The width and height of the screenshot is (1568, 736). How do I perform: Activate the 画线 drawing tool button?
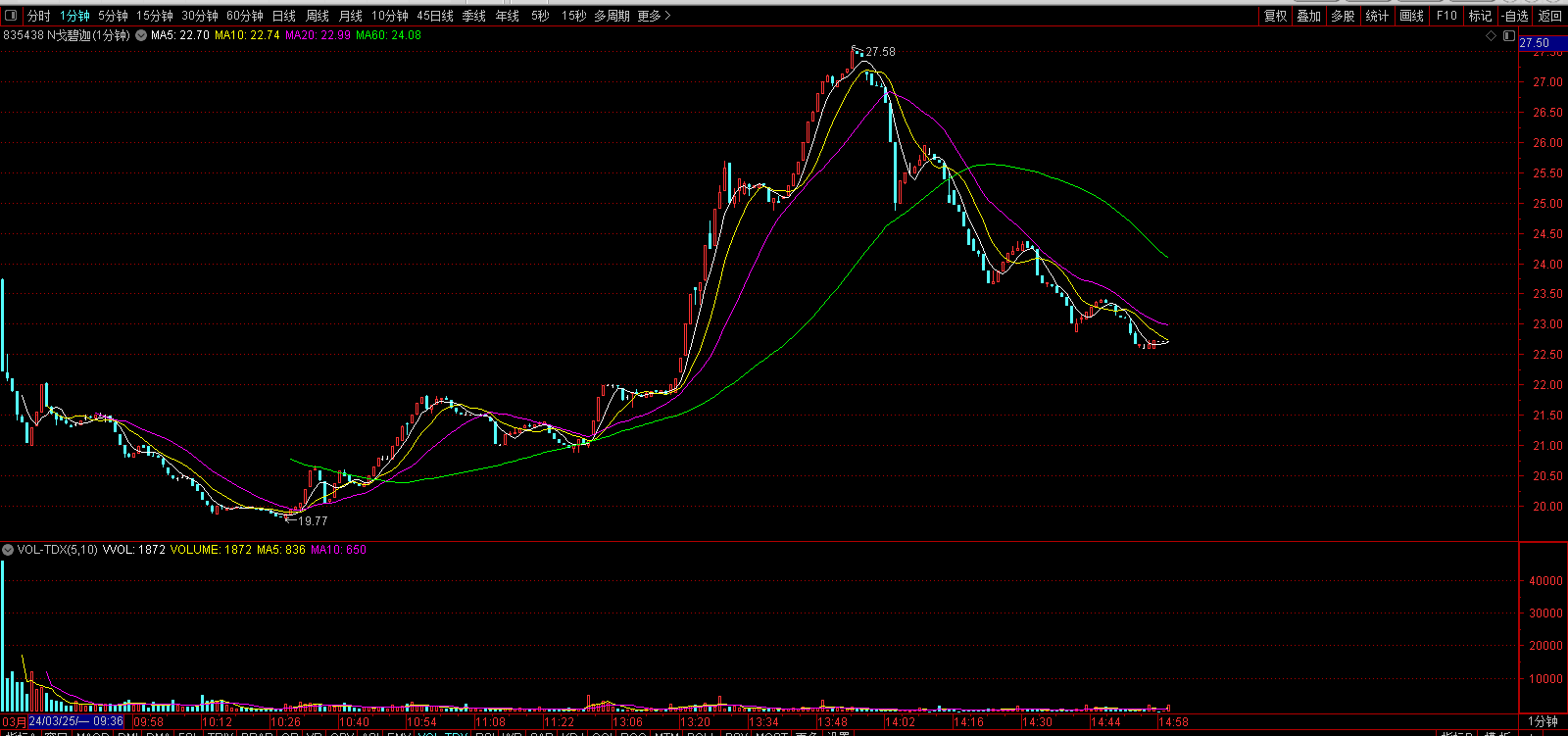[x=1411, y=16]
